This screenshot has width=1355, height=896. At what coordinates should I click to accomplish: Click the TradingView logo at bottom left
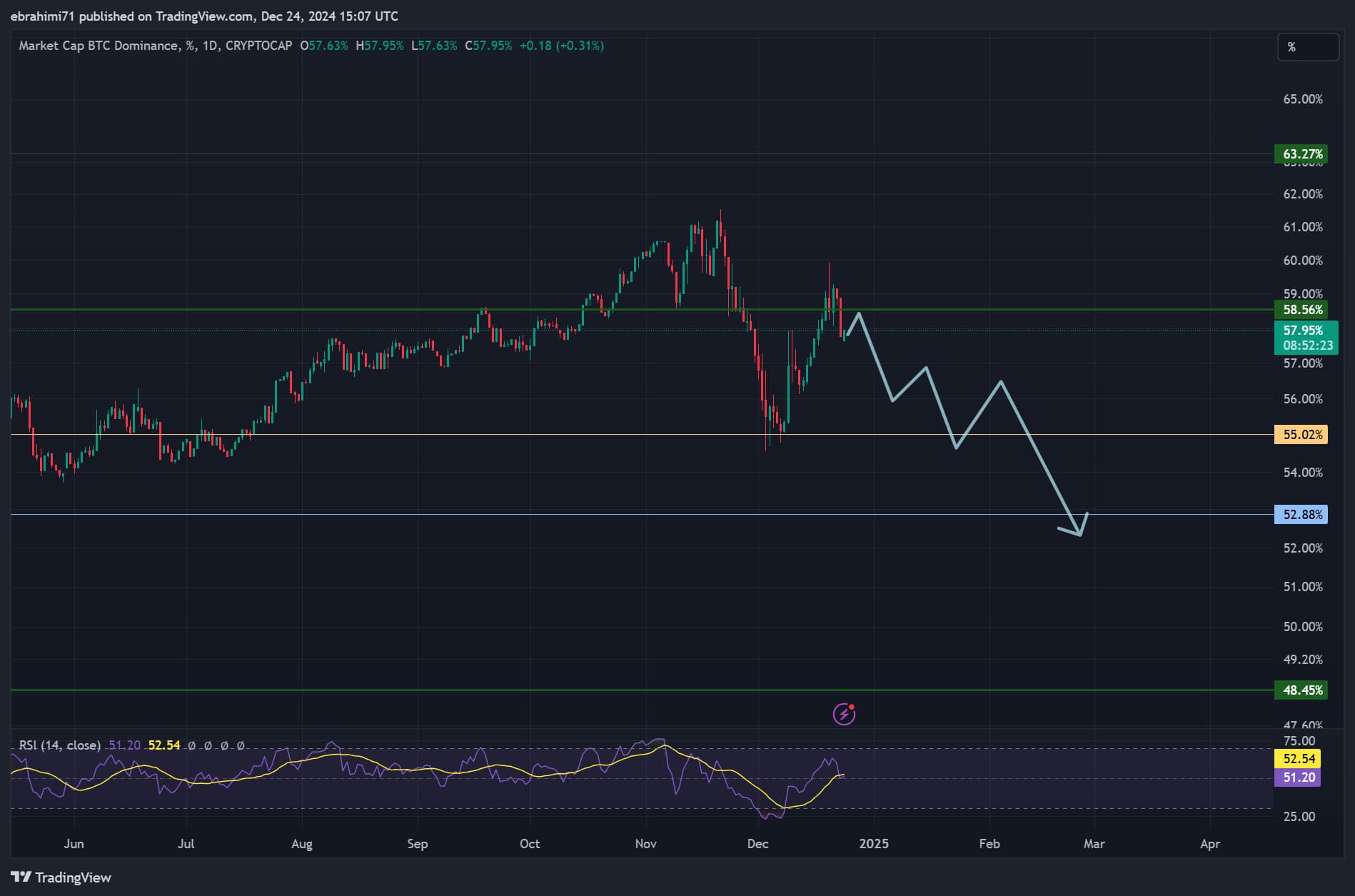point(61,877)
